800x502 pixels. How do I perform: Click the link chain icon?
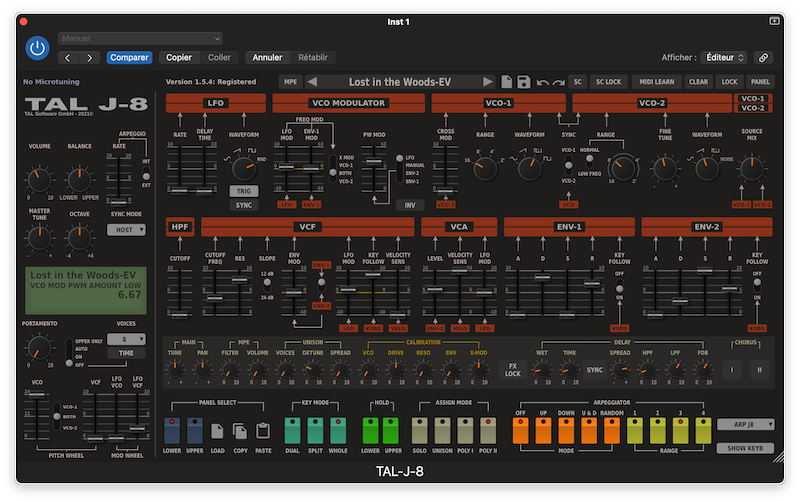coord(763,58)
